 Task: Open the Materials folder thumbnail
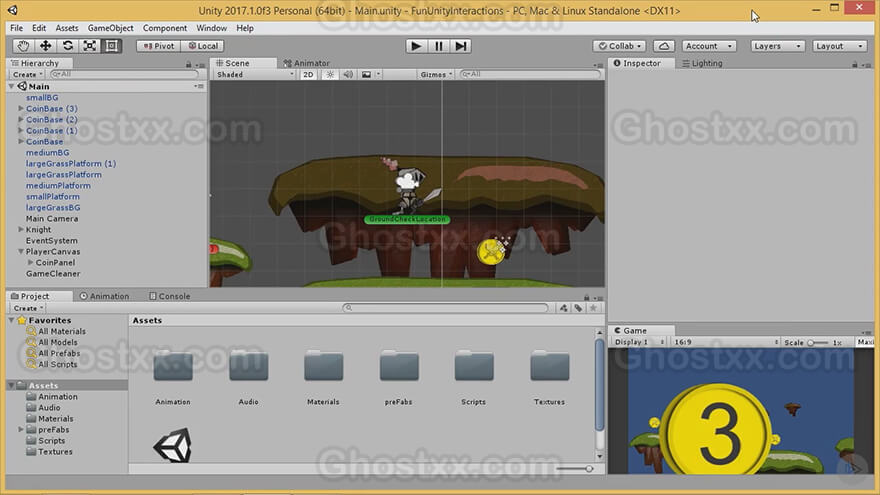pyautogui.click(x=323, y=366)
